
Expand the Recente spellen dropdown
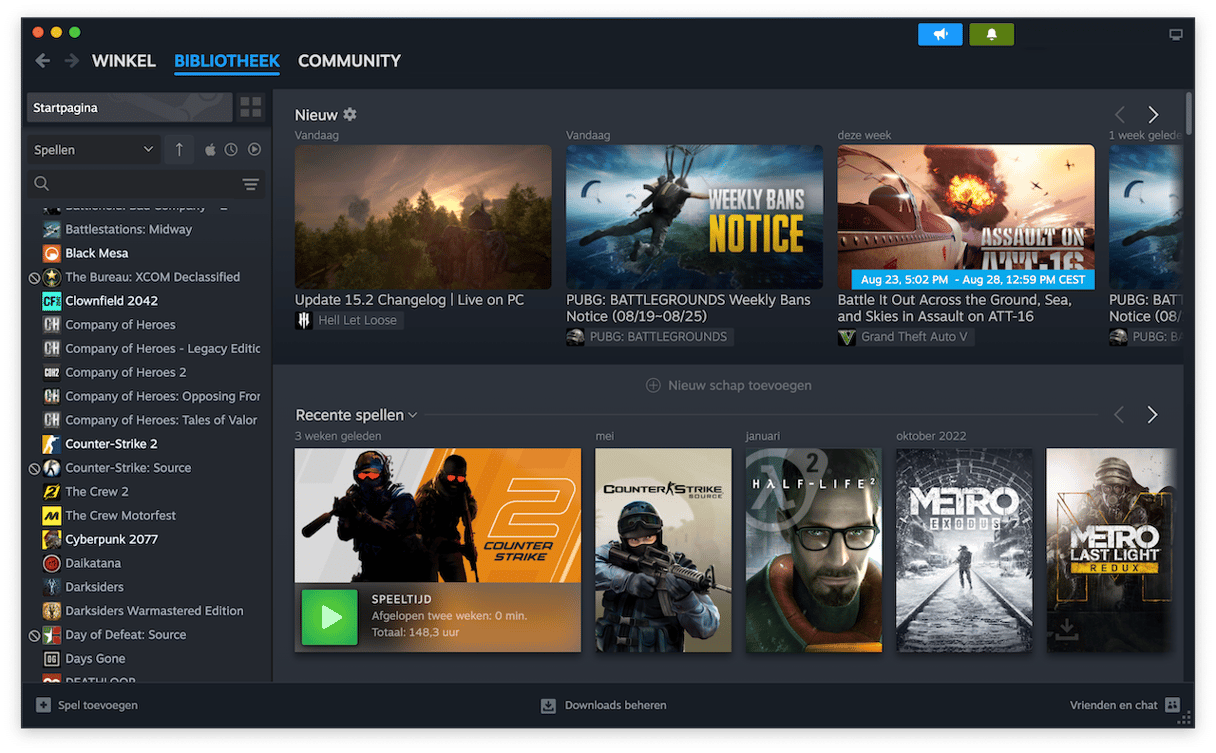click(x=412, y=415)
